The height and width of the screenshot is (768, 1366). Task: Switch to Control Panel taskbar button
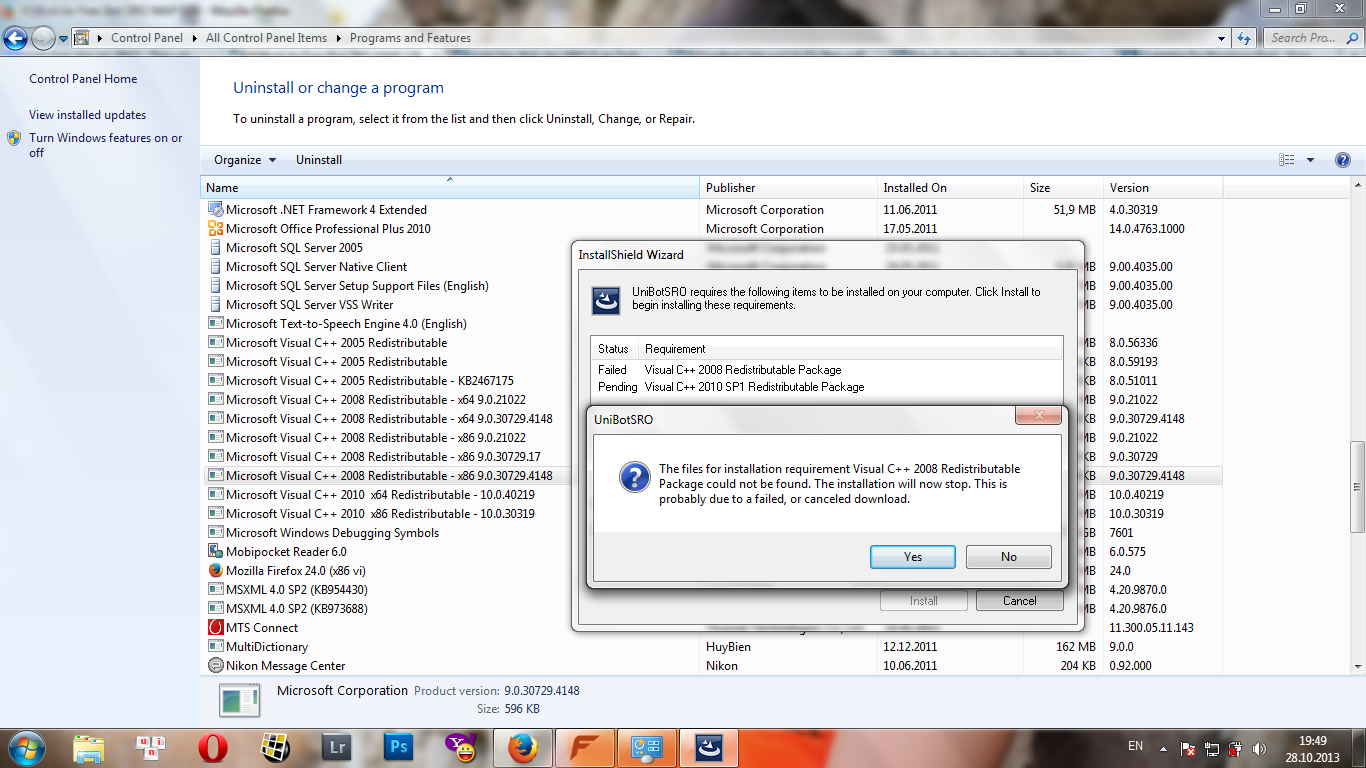click(x=646, y=747)
